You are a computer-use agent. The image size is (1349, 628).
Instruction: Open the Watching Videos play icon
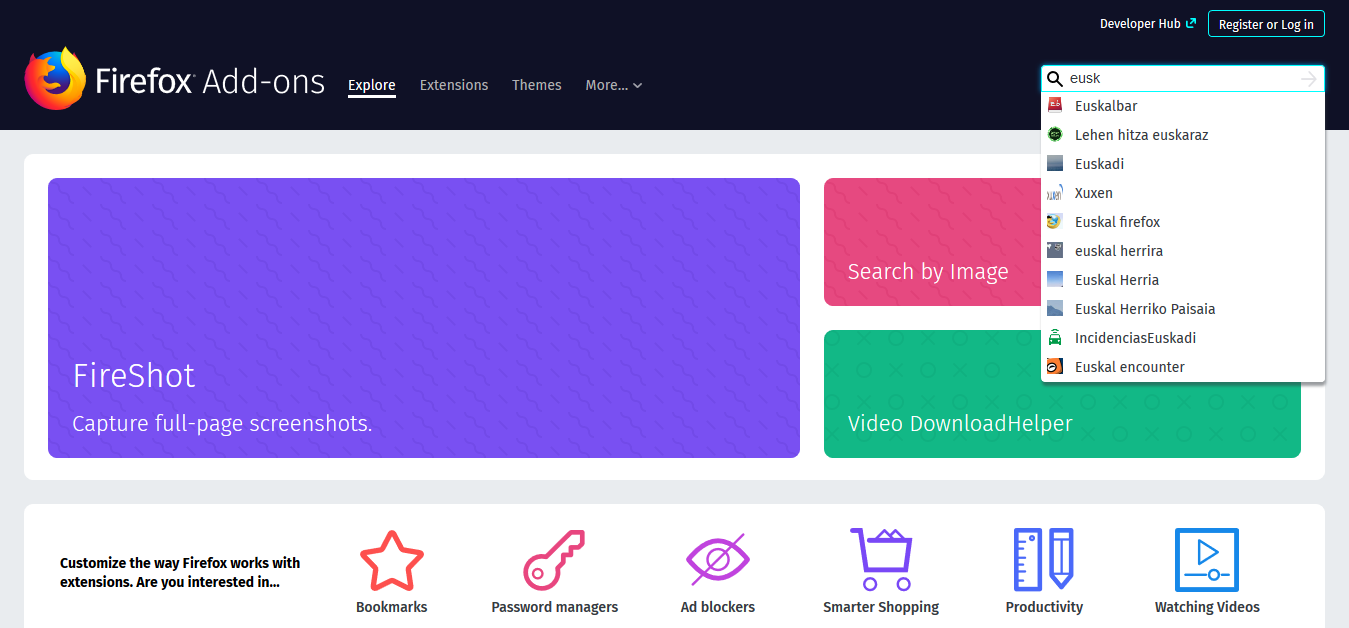point(1206,560)
